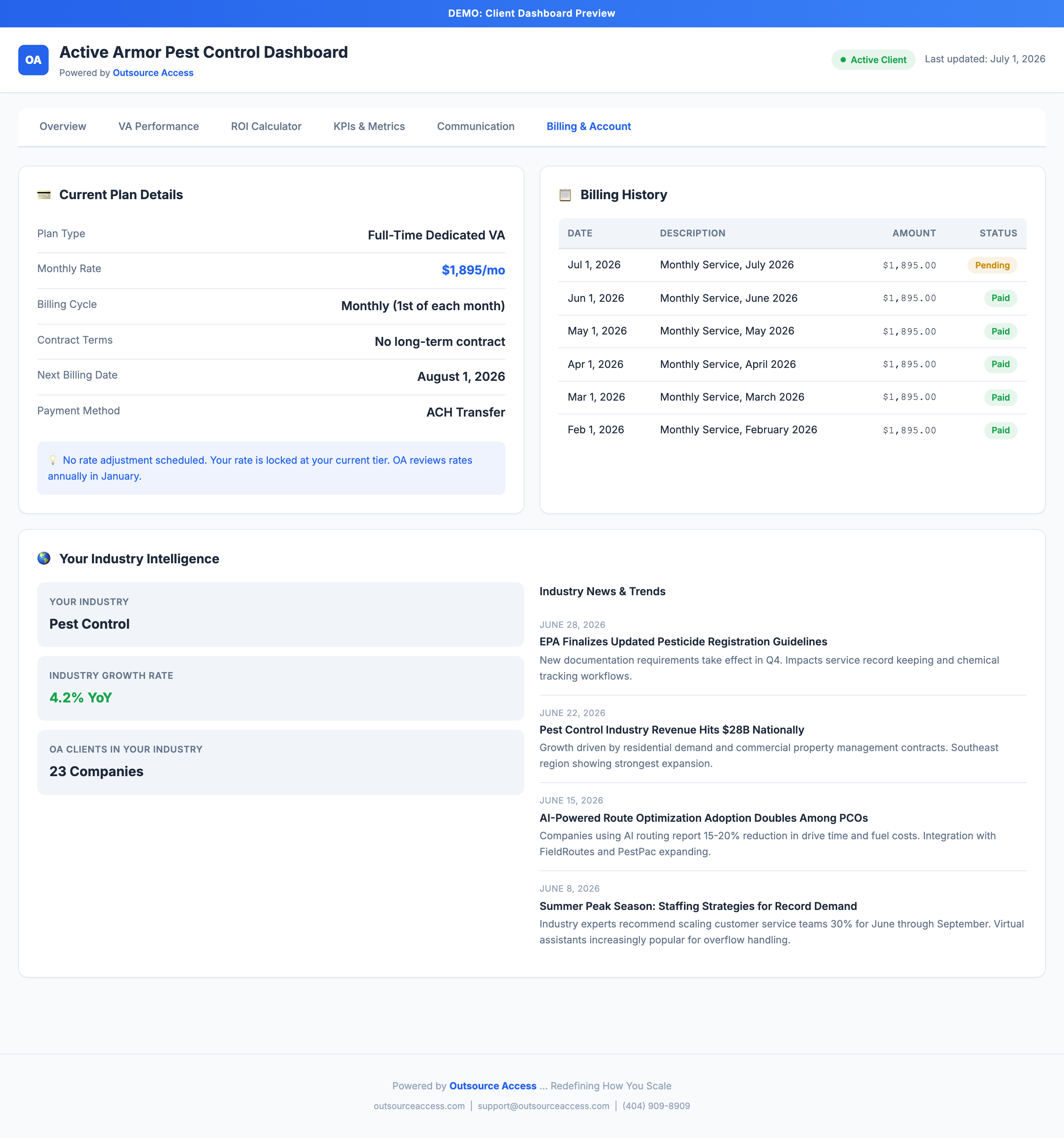Click the Monthly (1st of each month) value
Viewport: 1064px width, 1138px height.
tap(423, 306)
